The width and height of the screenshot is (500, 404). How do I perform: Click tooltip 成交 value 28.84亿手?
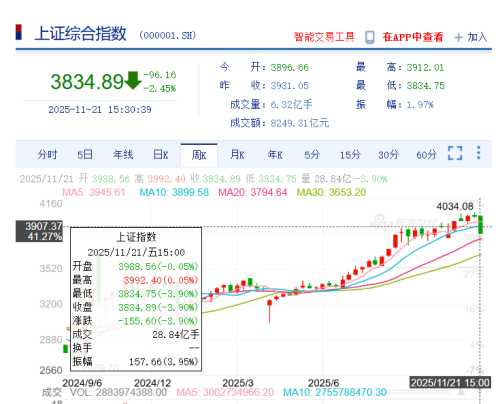point(176,334)
